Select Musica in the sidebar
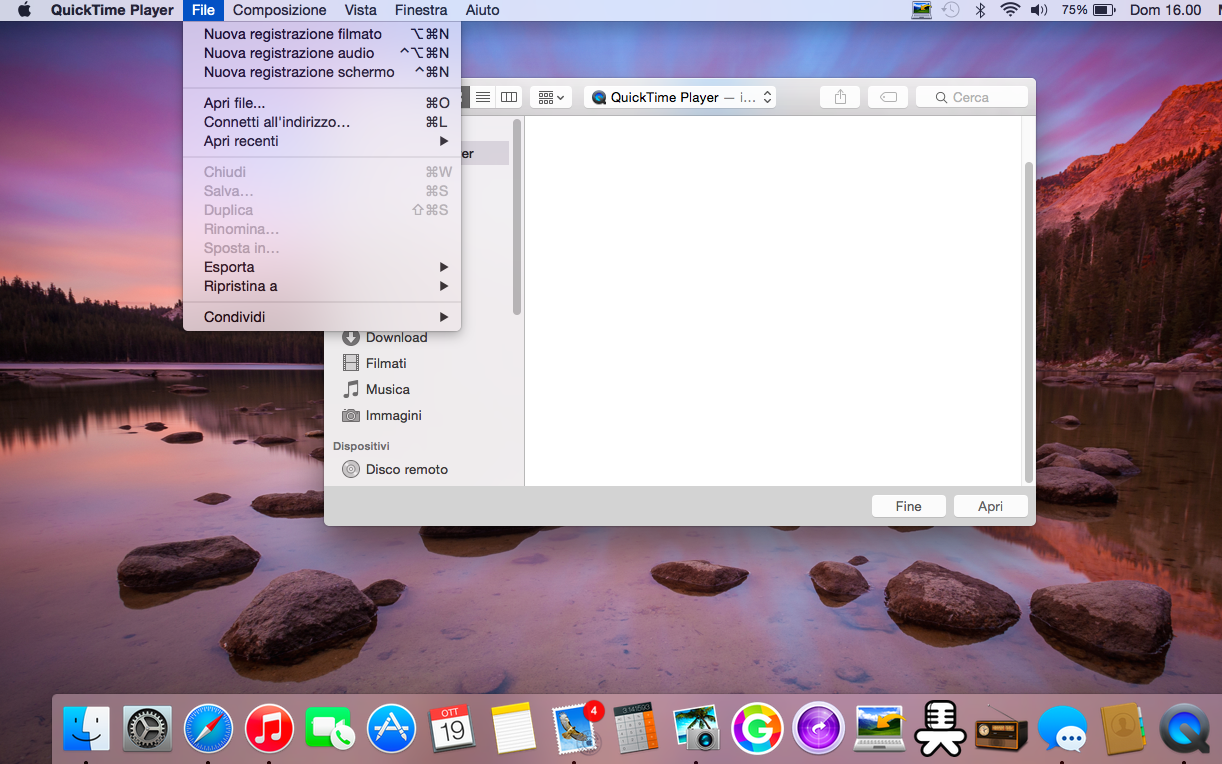 [387, 389]
